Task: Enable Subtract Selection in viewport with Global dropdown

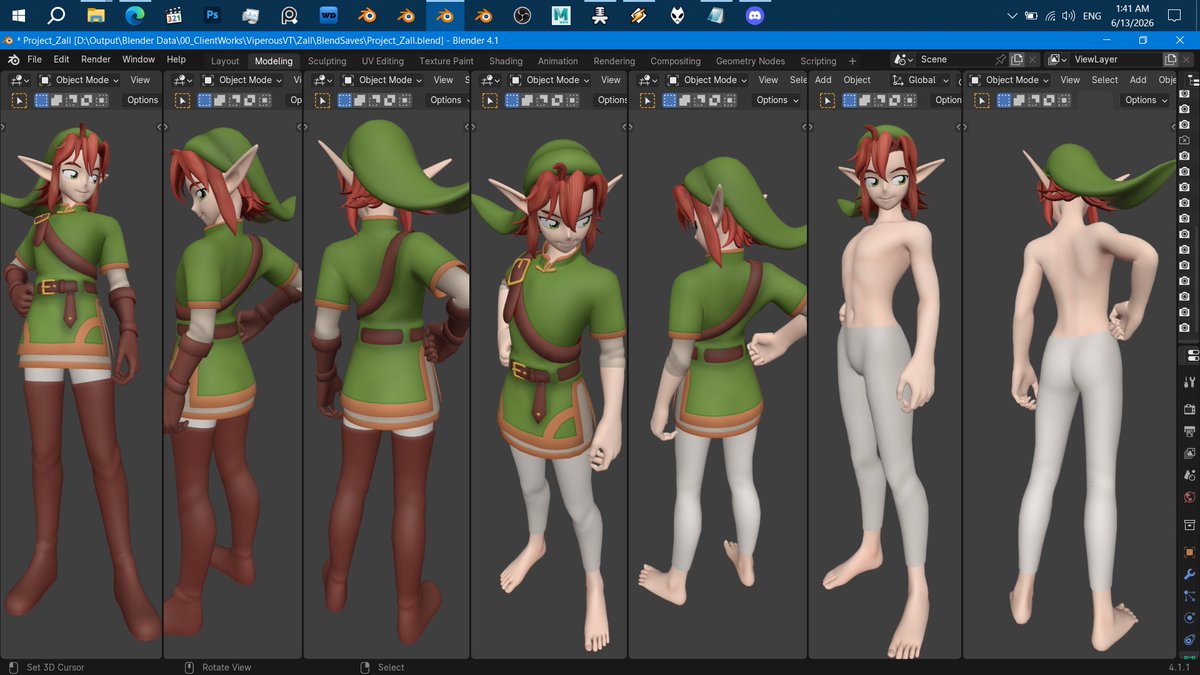Action: 879,100
